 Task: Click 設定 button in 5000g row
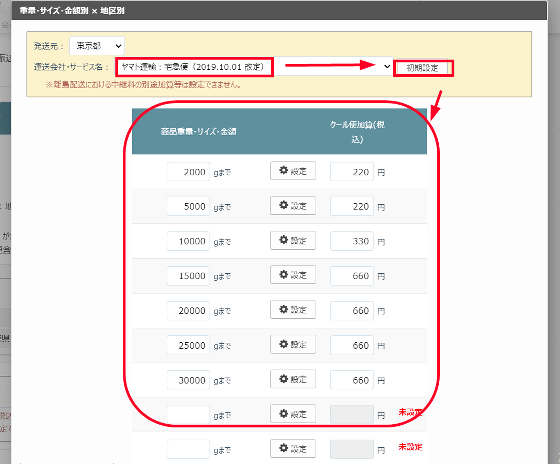[x=293, y=205]
